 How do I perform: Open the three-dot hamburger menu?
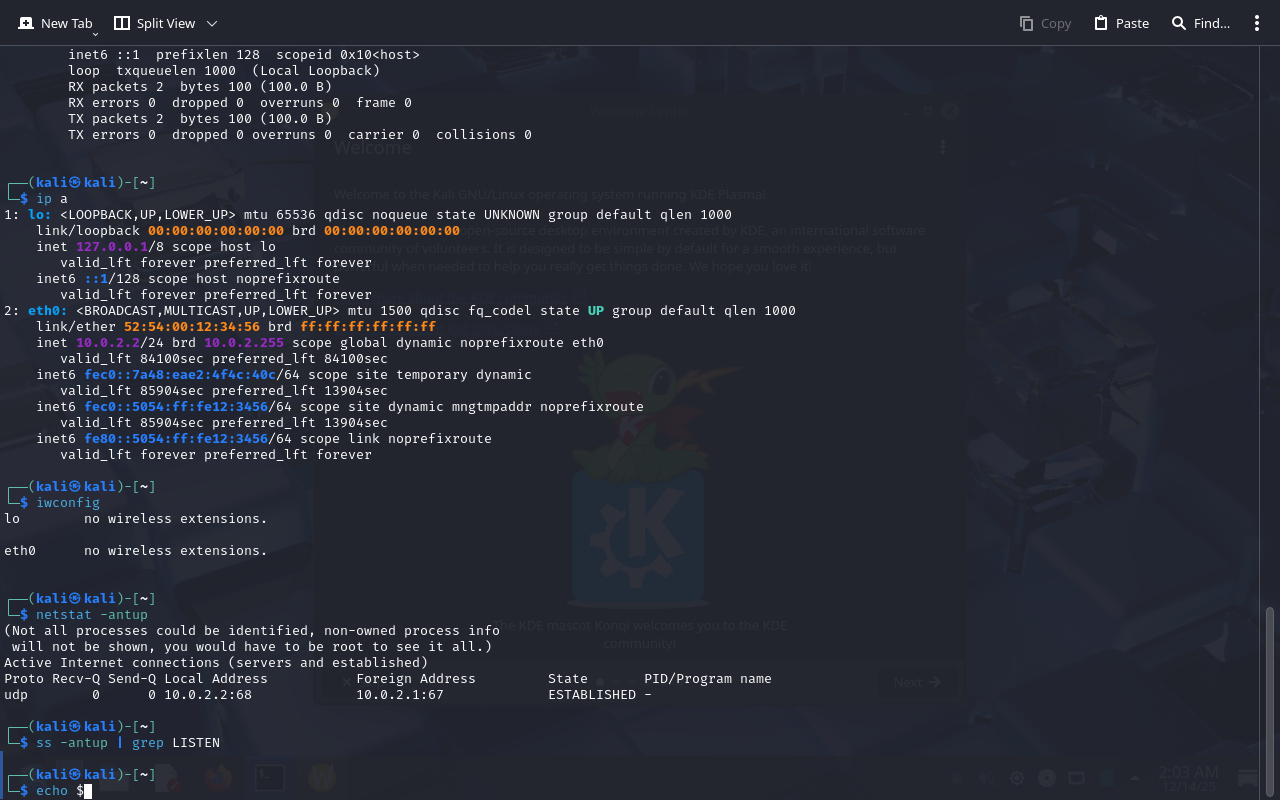click(1257, 23)
